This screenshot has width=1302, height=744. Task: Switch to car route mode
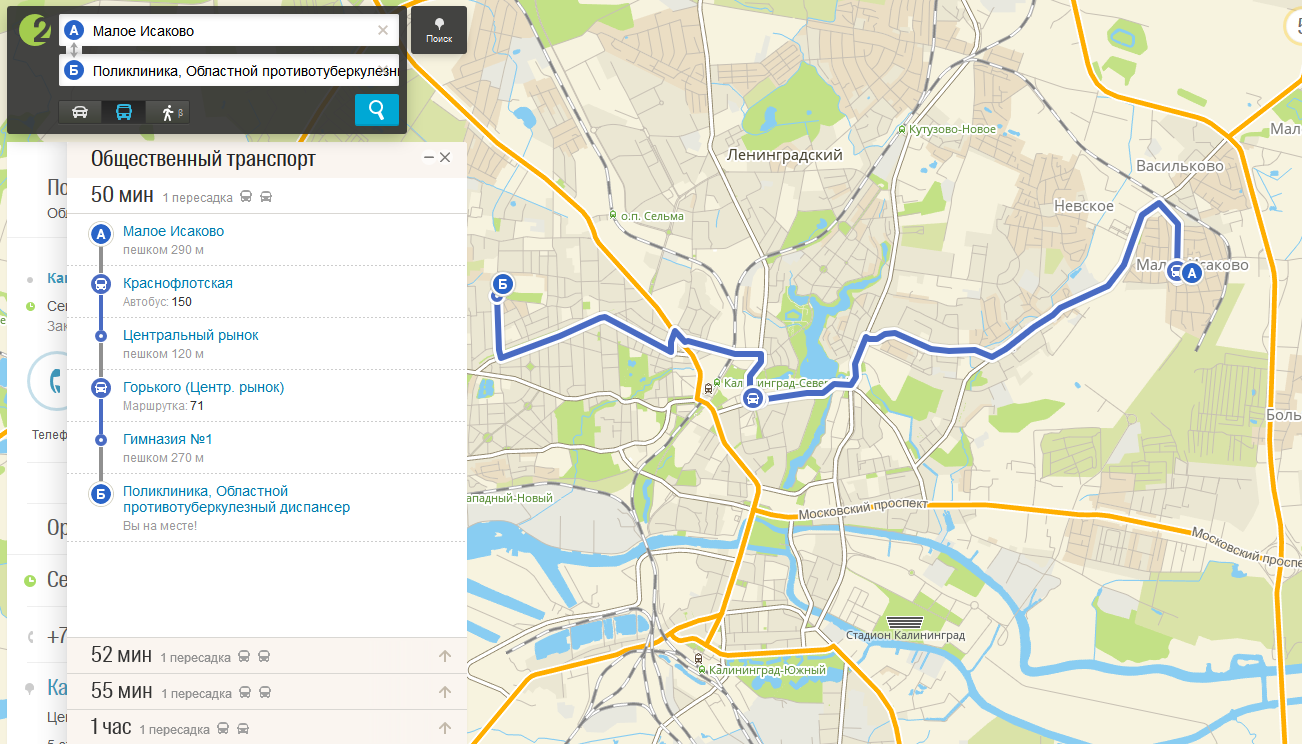coord(80,112)
